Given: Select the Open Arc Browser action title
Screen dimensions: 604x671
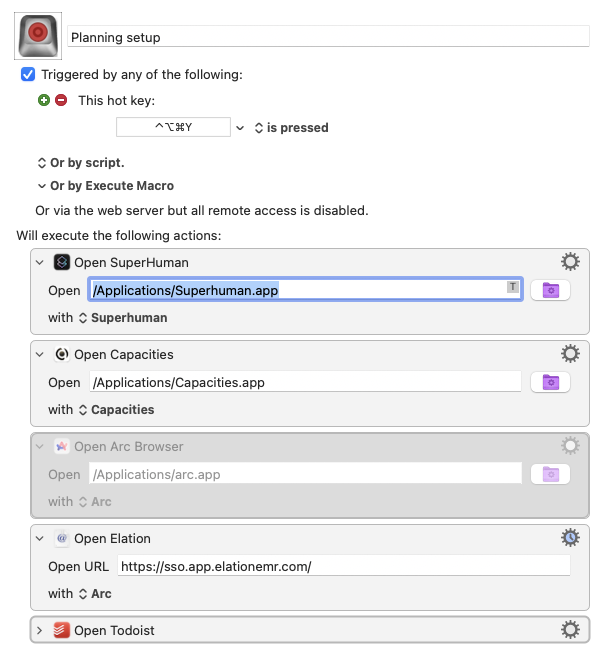Looking at the screenshot, I should 128,446.
